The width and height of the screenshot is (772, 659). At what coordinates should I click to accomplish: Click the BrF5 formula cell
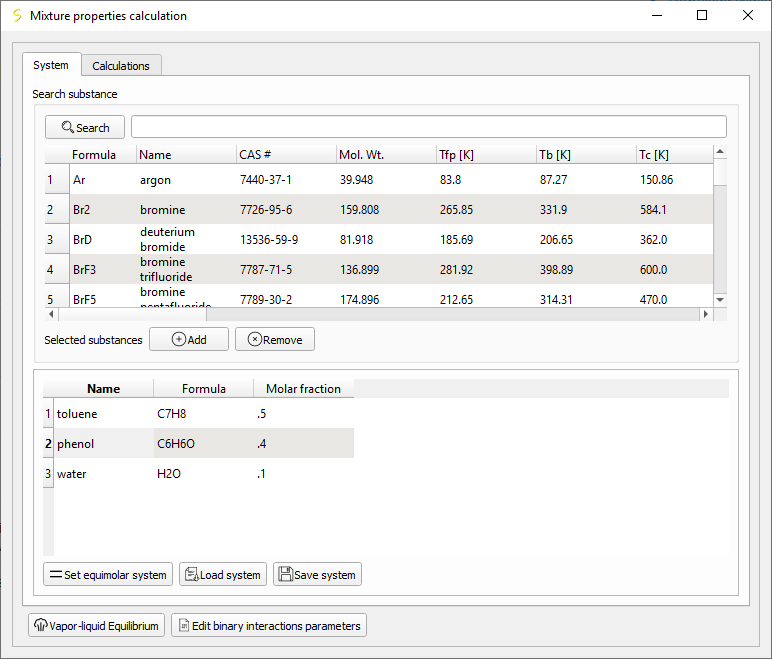pos(102,297)
